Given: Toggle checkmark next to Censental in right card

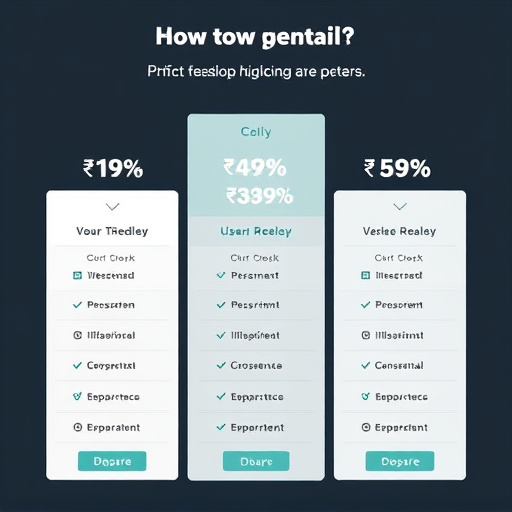Looking at the screenshot, I should (x=366, y=365).
